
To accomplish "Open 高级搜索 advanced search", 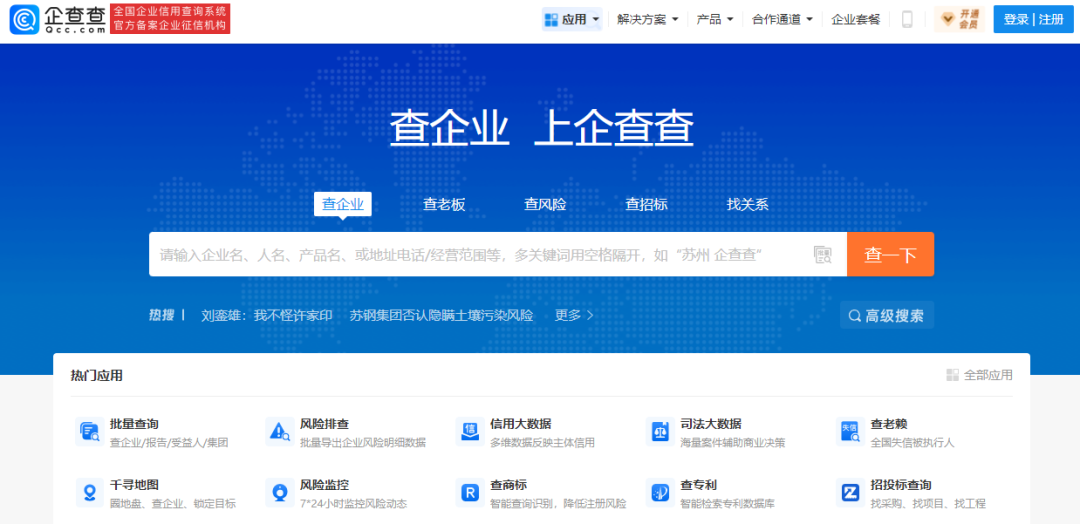I will coord(887,315).
